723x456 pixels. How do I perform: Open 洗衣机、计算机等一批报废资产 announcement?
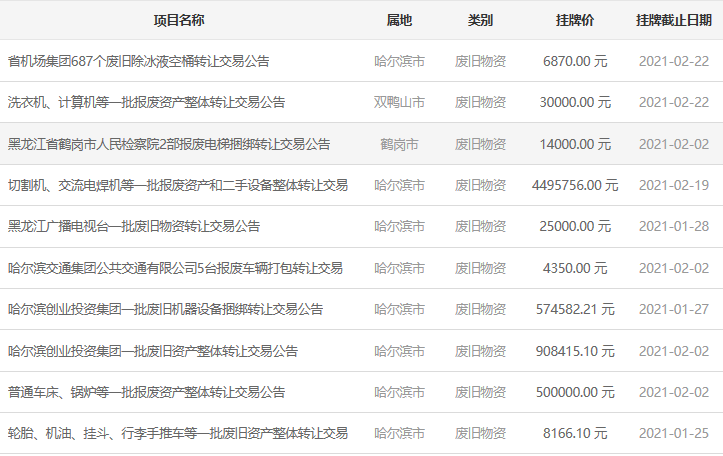point(146,102)
